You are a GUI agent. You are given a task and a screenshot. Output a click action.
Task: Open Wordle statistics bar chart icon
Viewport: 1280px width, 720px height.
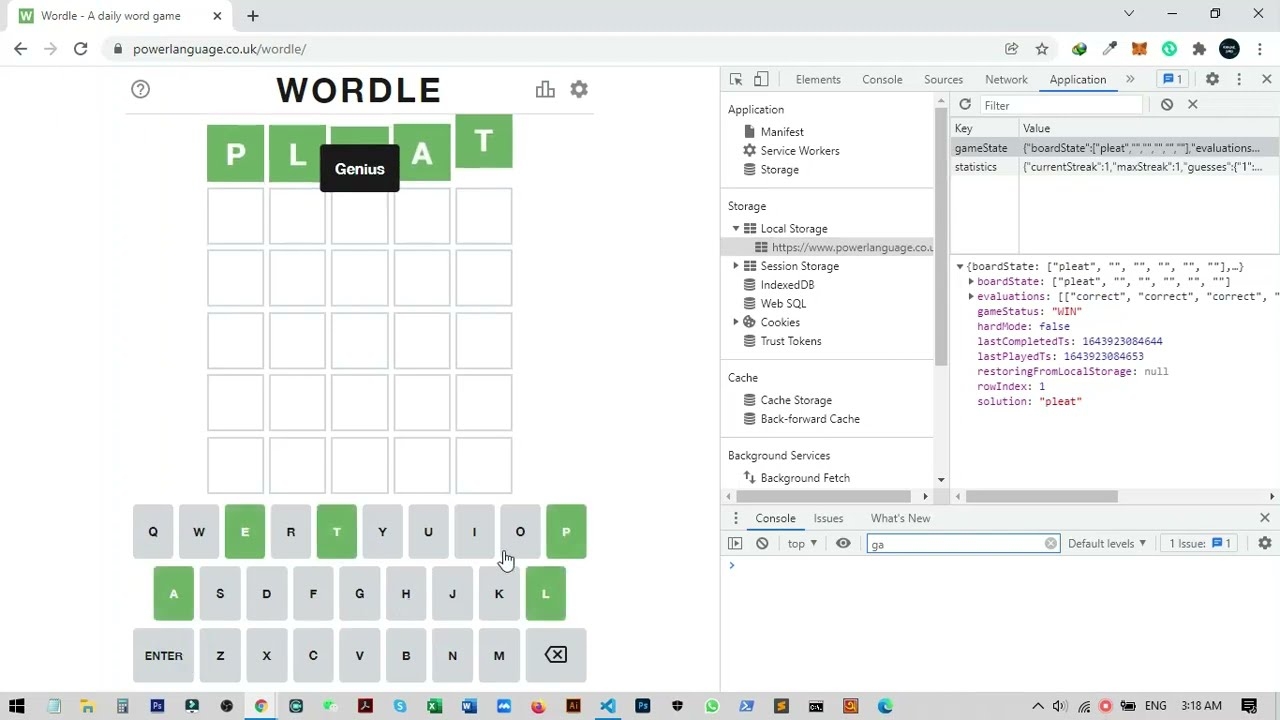point(545,89)
